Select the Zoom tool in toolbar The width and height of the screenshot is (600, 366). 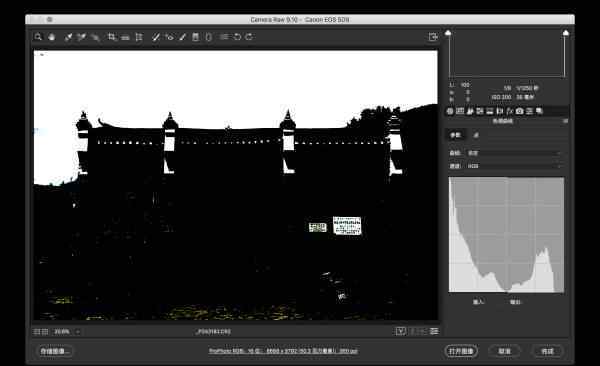coord(38,37)
